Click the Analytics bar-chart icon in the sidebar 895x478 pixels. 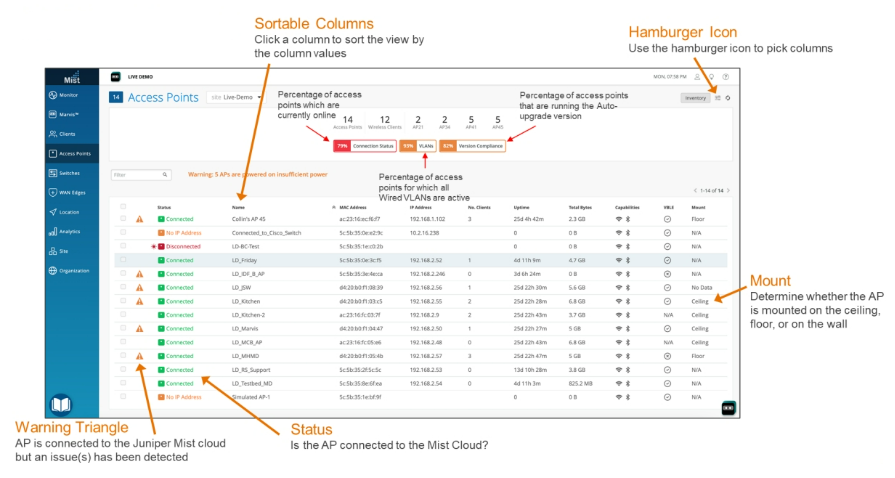pos(53,231)
